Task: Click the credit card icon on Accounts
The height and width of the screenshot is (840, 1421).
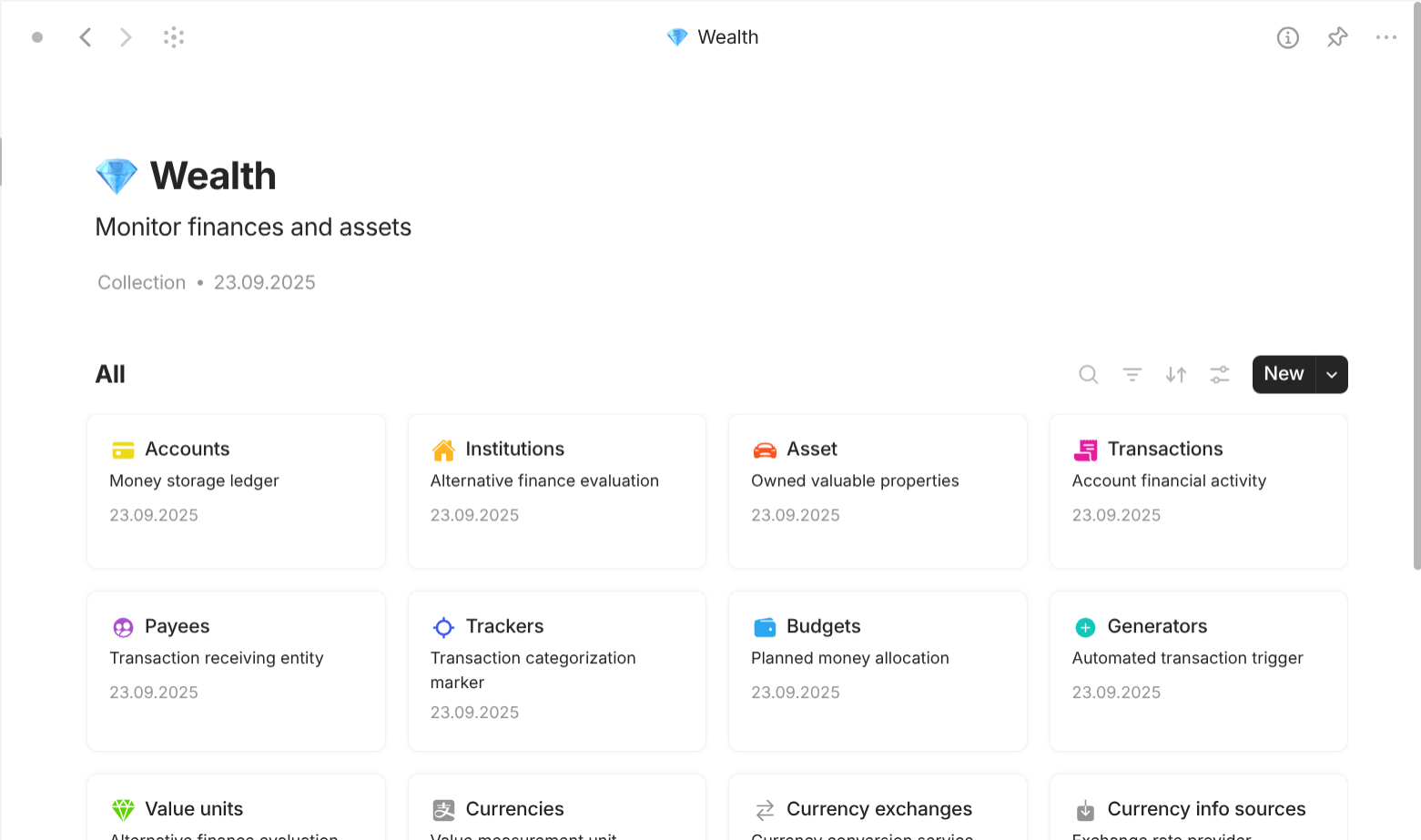Action: [x=124, y=449]
